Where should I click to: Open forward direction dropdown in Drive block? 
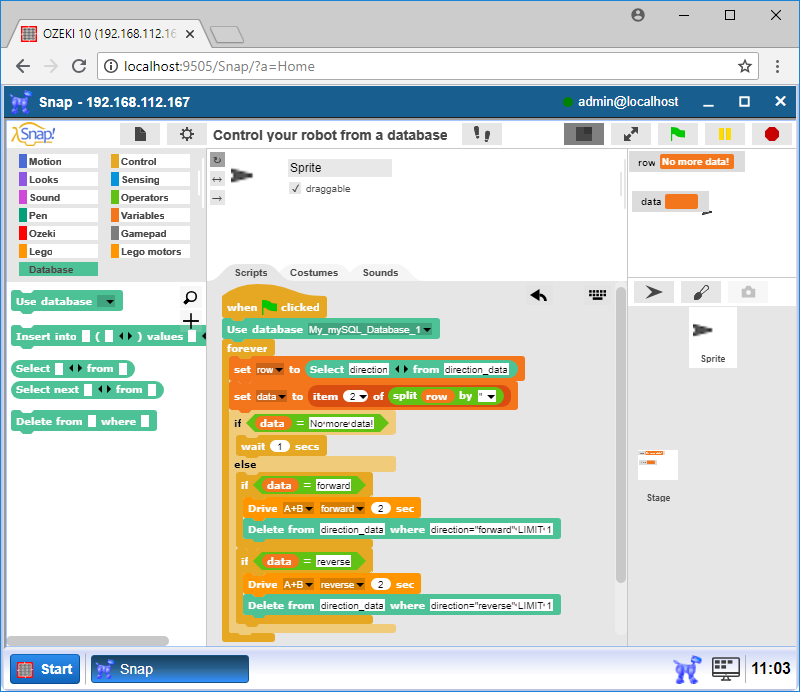[360, 509]
